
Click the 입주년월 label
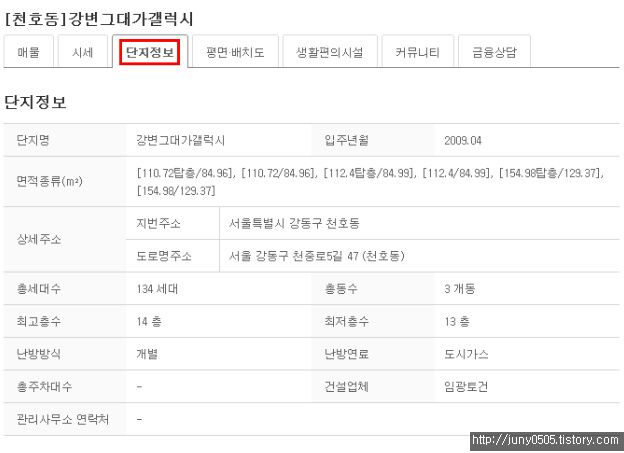coord(347,140)
